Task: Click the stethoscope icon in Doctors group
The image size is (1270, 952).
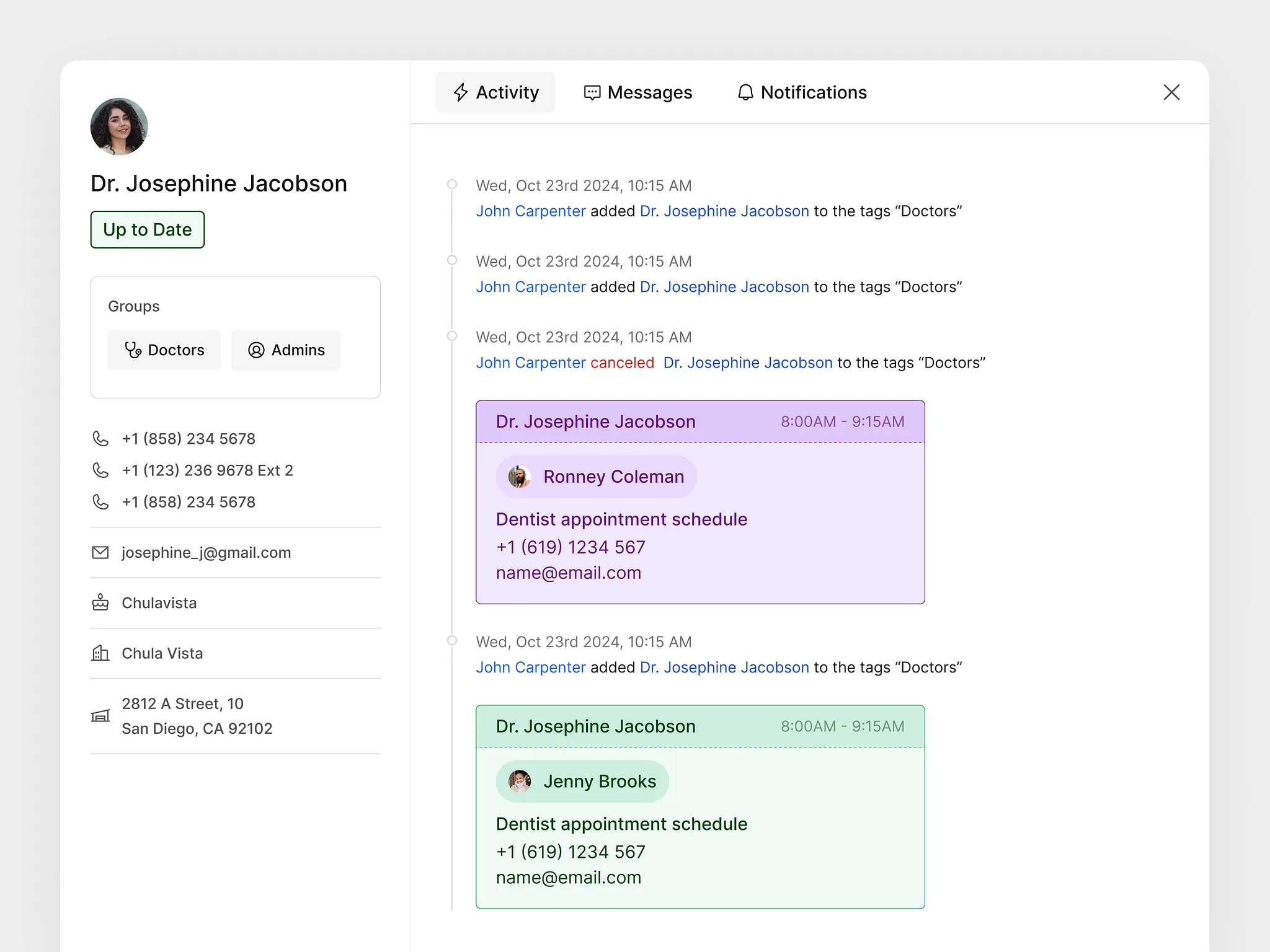Action: pos(133,350)
